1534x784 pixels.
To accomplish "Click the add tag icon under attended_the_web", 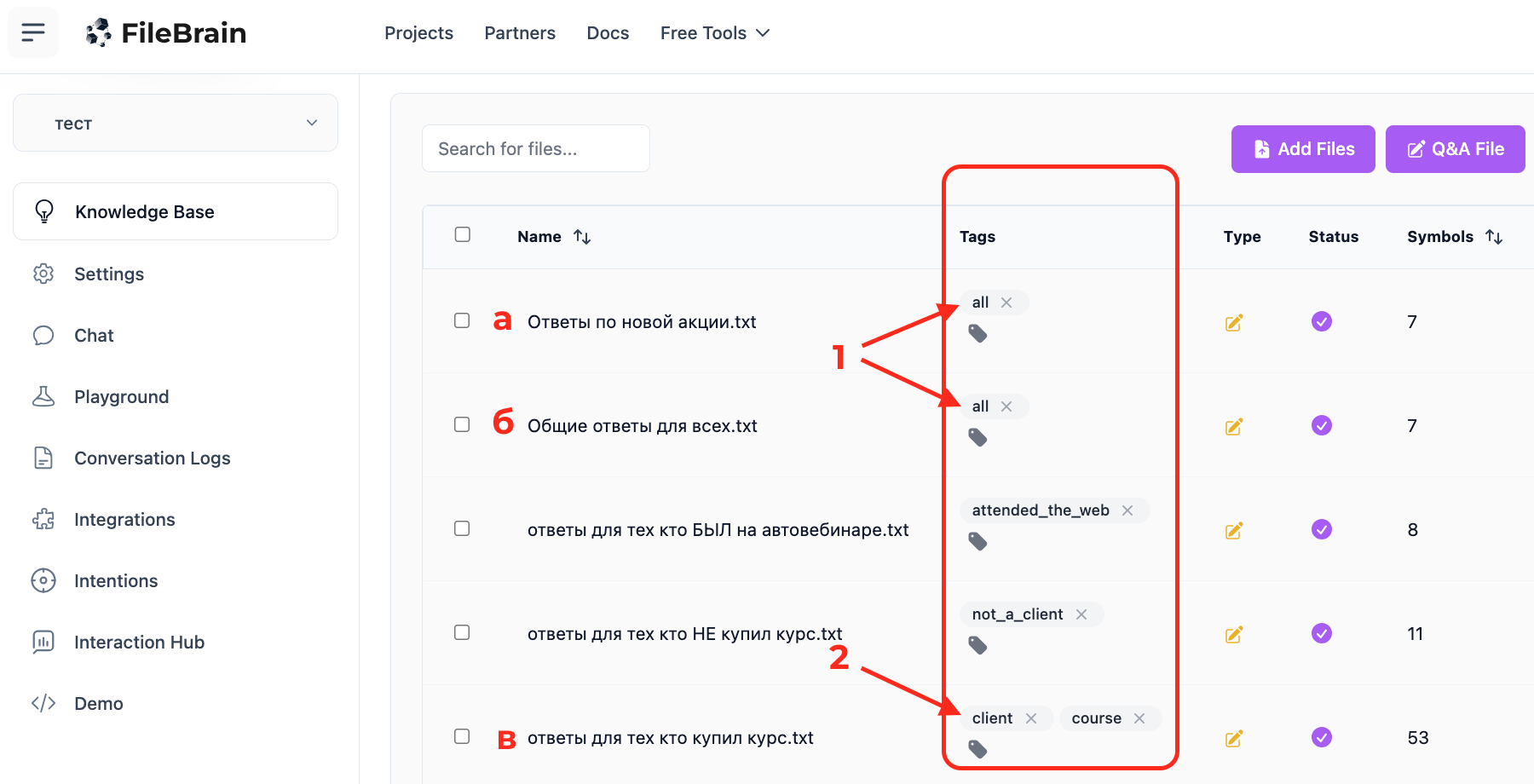I will pyautogui.click(x=977, y=541).
